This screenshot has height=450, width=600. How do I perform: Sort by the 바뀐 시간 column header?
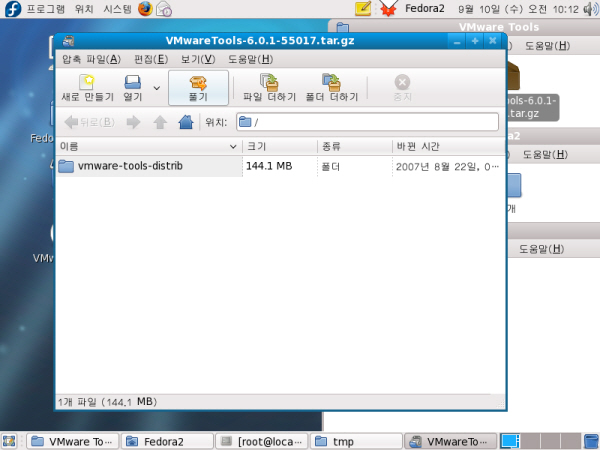[x=448, y=146]
